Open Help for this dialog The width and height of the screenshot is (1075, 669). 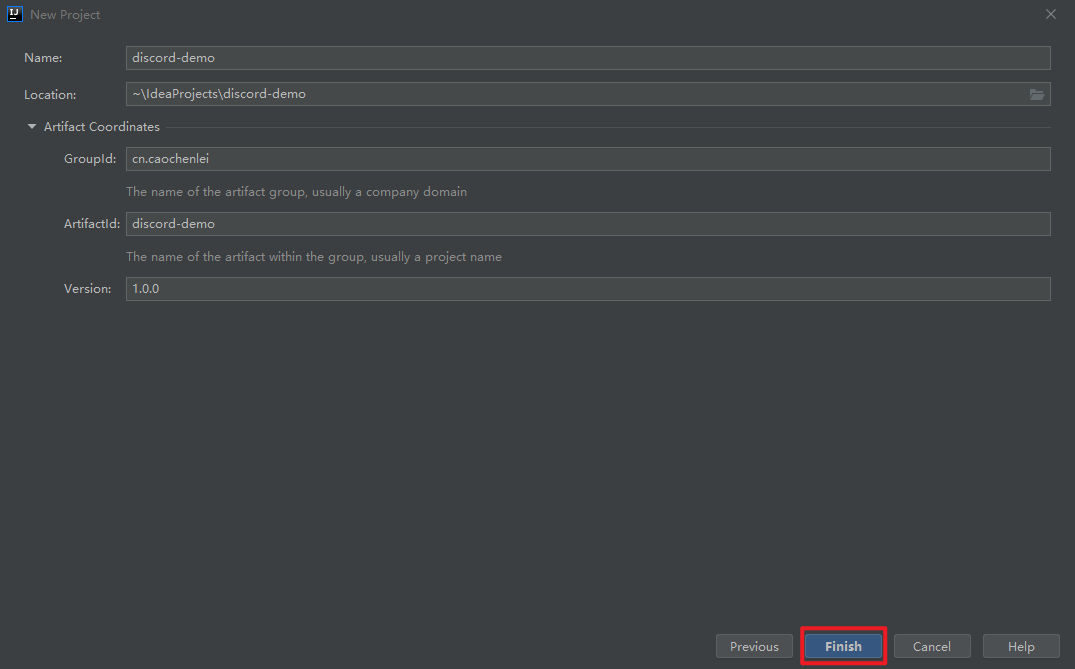click(x=1021, y=646)
